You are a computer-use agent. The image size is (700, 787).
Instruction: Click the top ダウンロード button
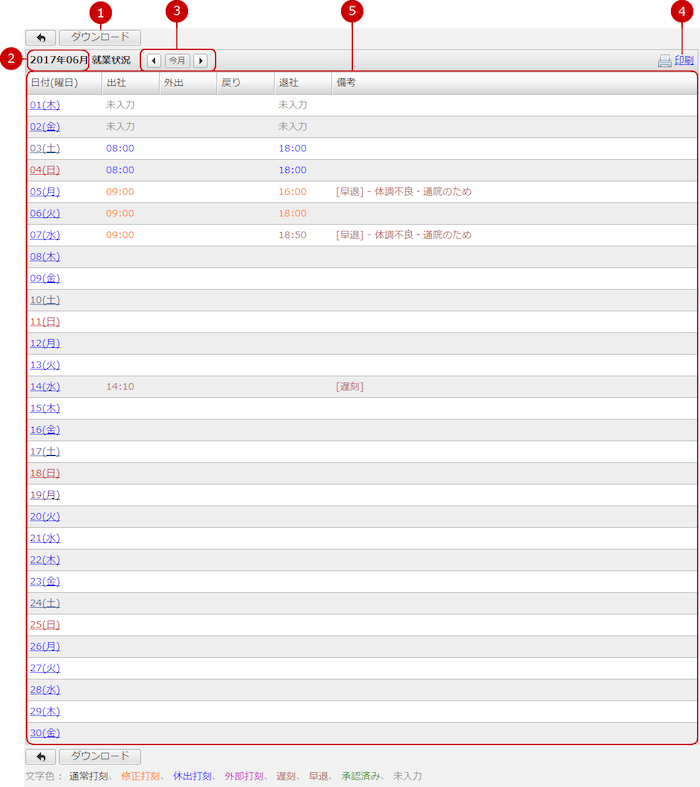click(100, 38)
